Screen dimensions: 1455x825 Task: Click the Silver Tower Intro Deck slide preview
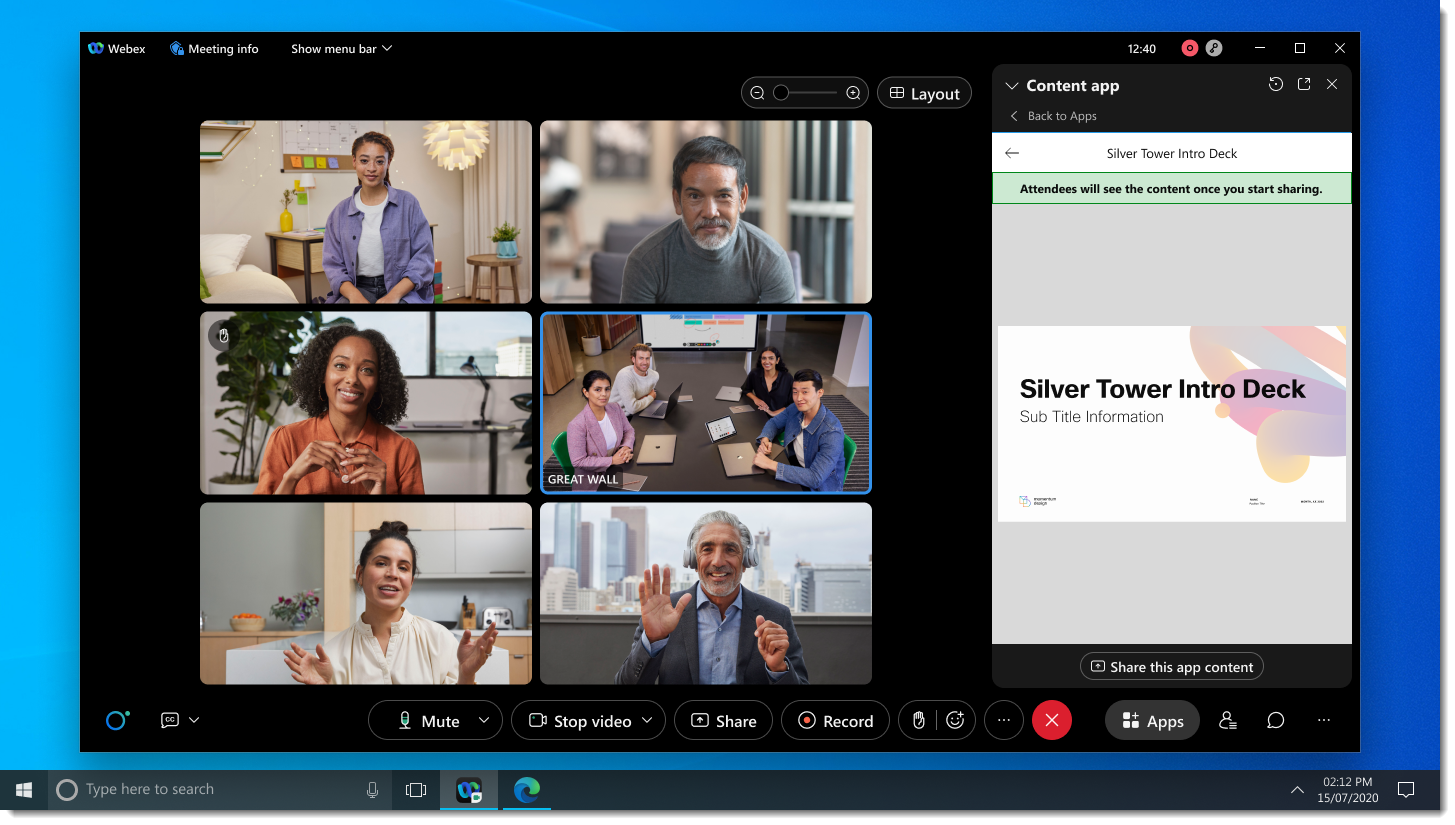[1172, 423]
